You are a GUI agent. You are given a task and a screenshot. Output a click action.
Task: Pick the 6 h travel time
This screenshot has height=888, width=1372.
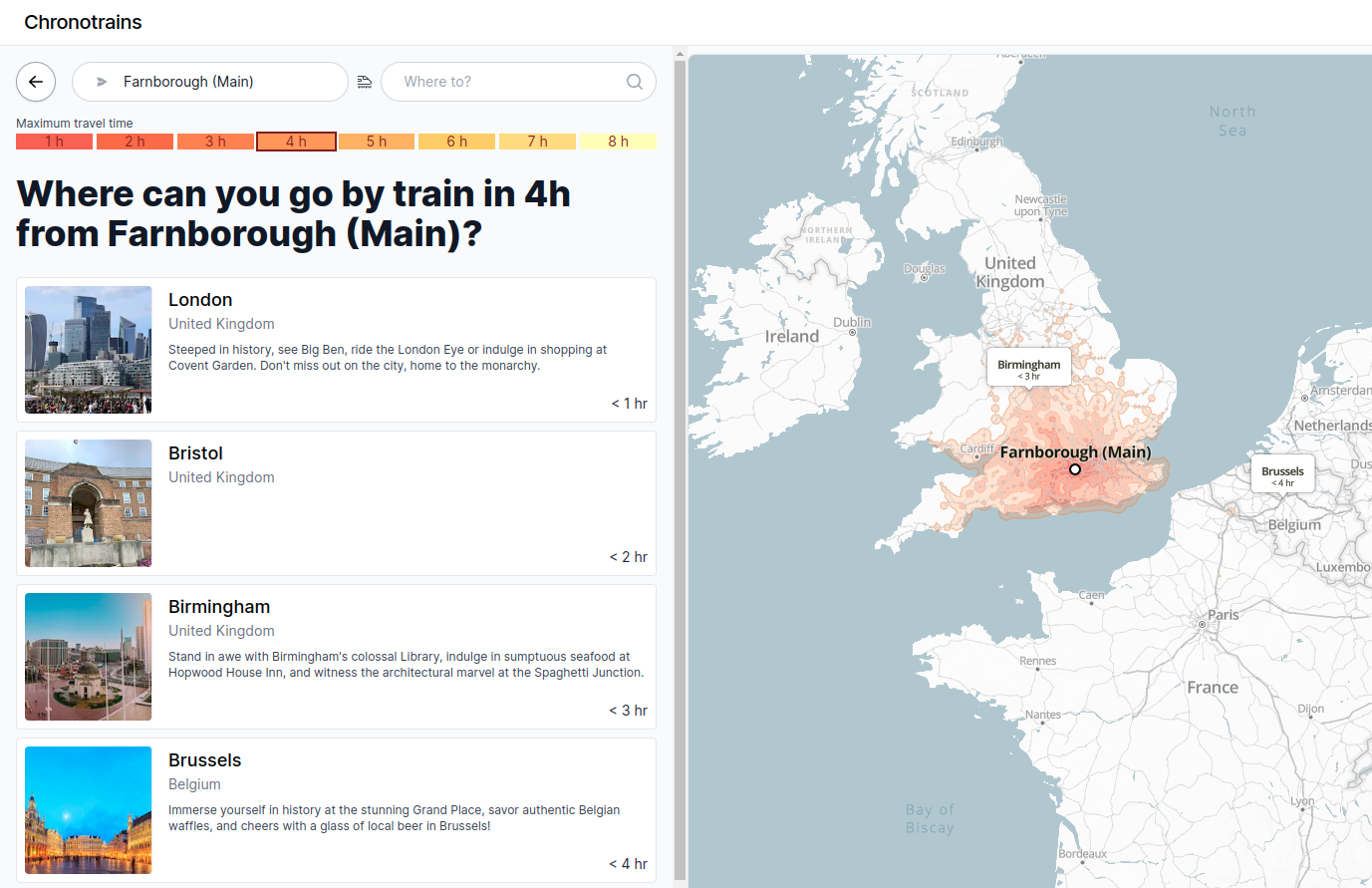pyautogui.click(x=456, y=142)
